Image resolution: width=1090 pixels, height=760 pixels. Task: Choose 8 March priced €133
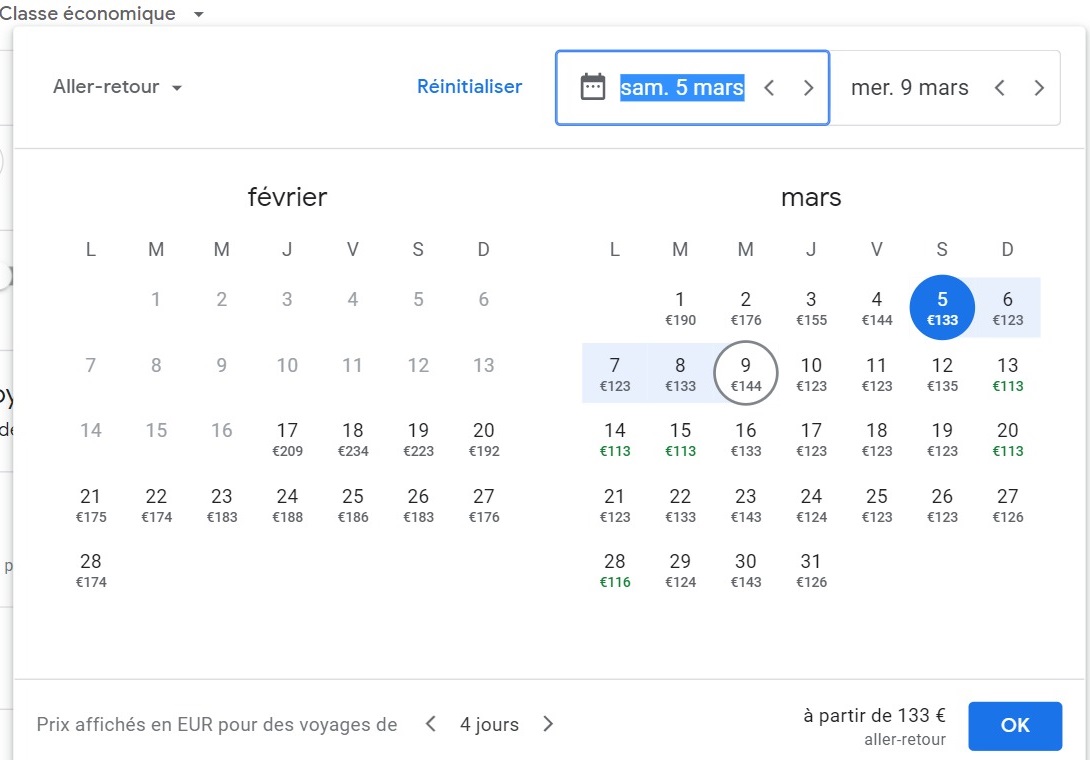click(680, 373)
